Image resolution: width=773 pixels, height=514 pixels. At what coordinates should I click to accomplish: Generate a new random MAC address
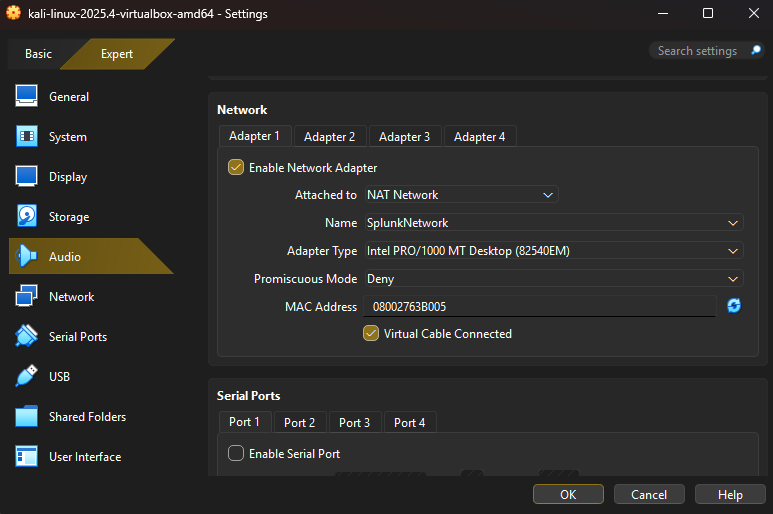734,306
